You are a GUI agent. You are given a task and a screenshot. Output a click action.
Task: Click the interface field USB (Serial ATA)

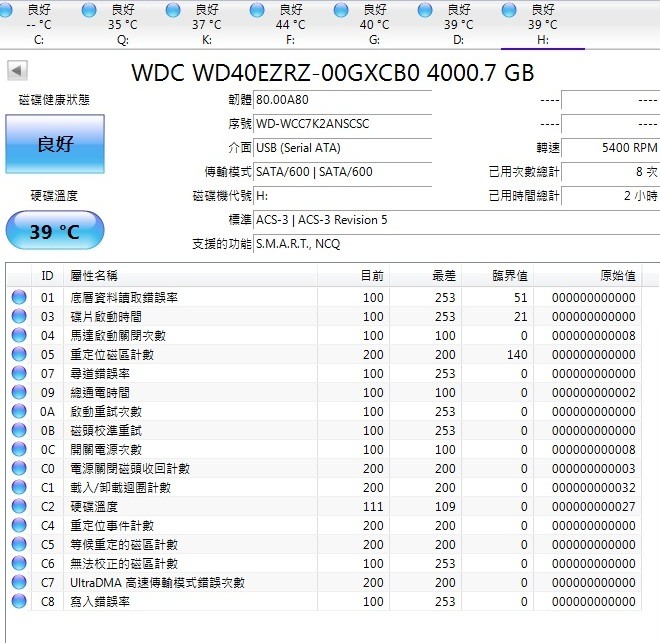tap(343, 148)
